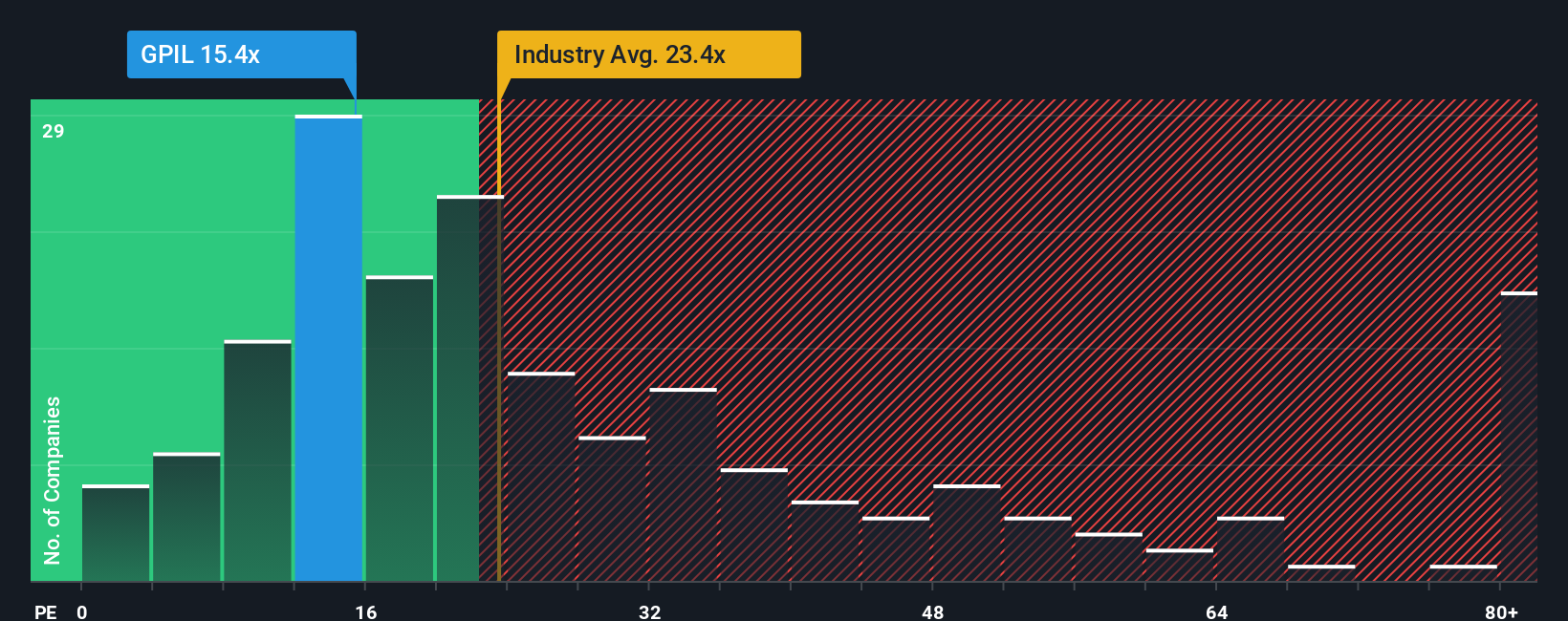Image resolution: width=1568 pixels, height=621 pixels.
Task: Click the GPIL 15.4x label
Action: click(x=242, y=54)
